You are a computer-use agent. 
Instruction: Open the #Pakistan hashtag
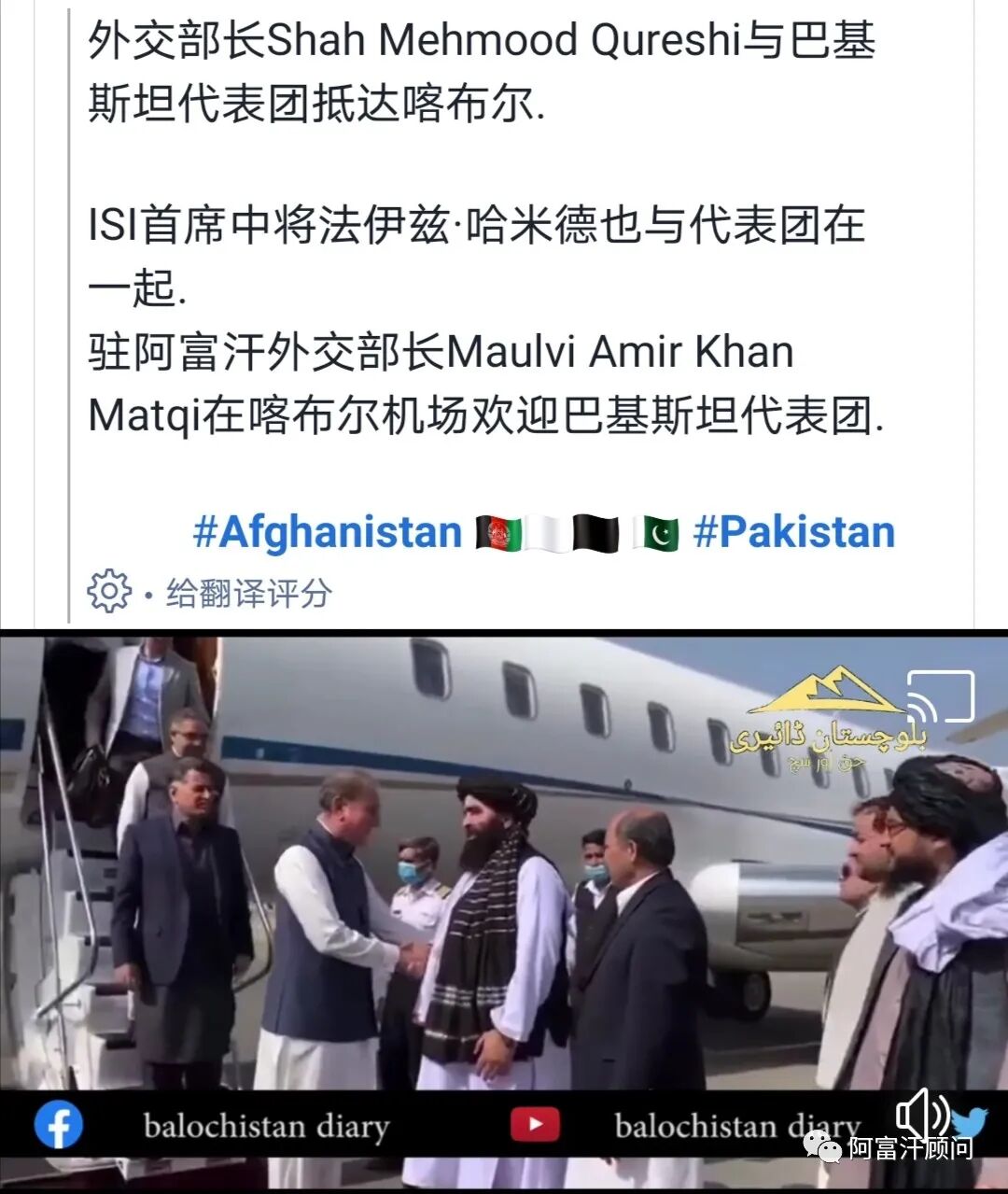point(794,532)
